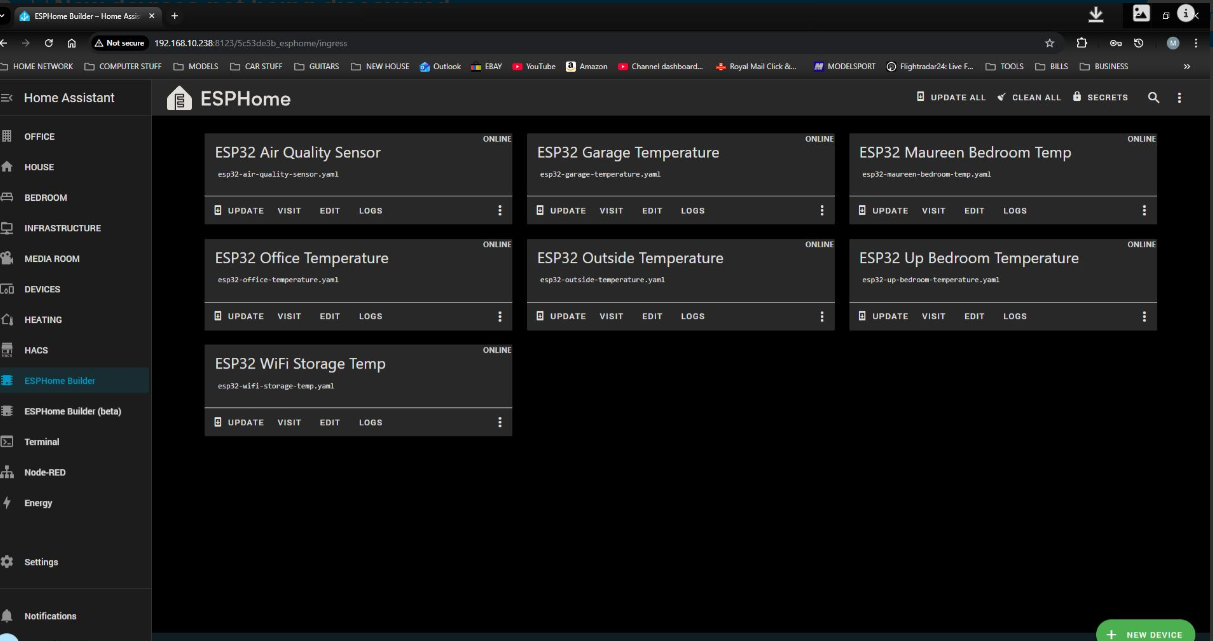Visit the ESP32 Air Quality Sensor web page
This screenshot has height=641, width=1213.
pyautogui.click(x=289, y=211)
